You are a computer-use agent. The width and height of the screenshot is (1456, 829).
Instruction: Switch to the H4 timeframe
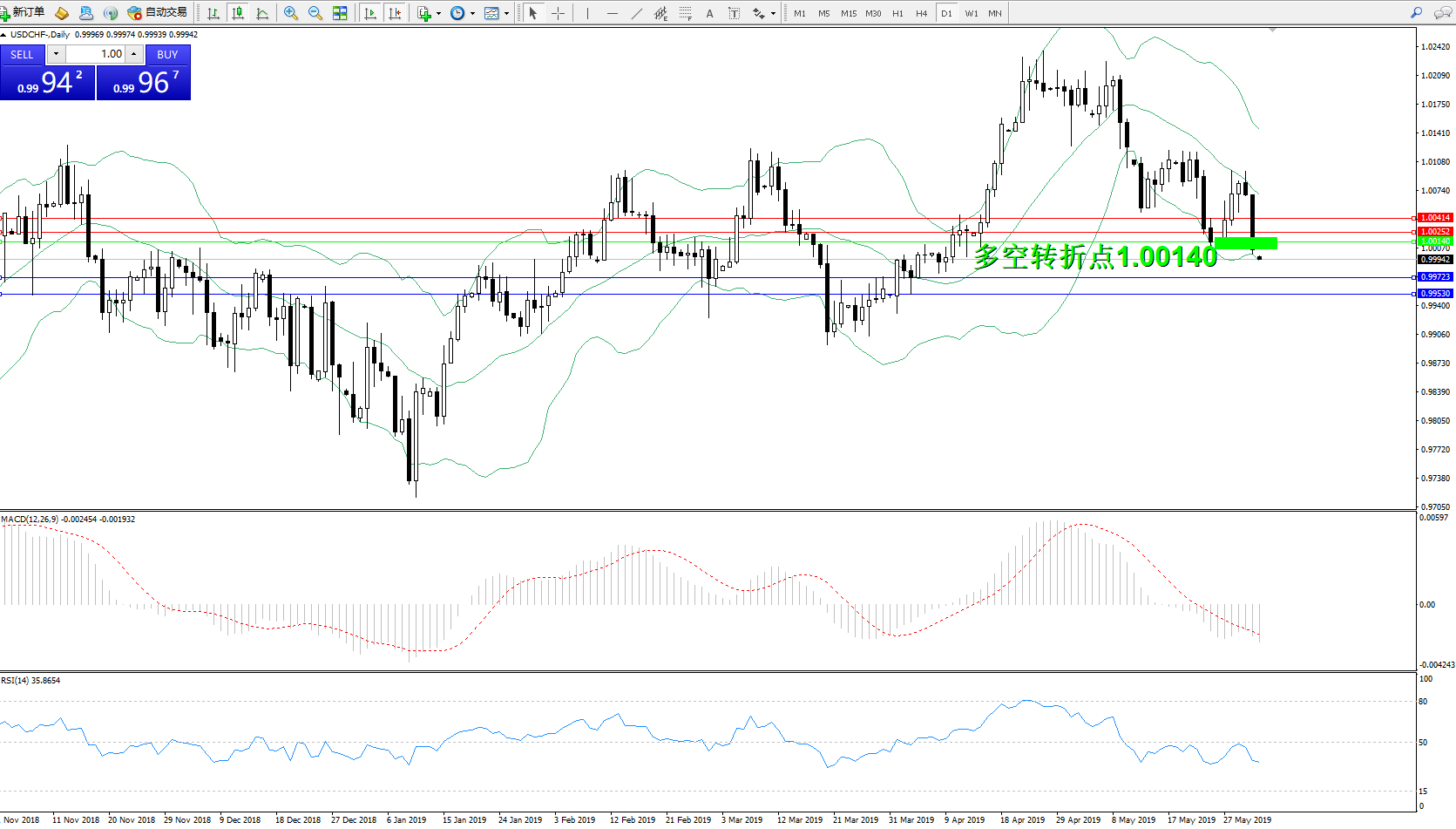(921, 13)
